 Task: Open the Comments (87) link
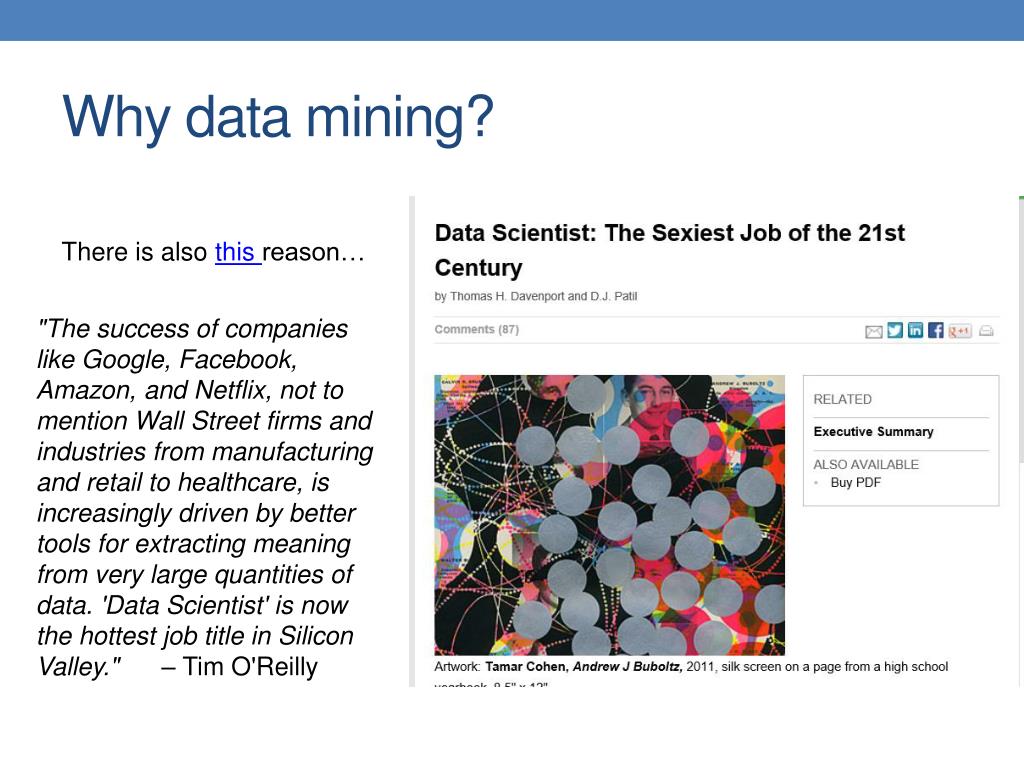[x=477, y=330]
